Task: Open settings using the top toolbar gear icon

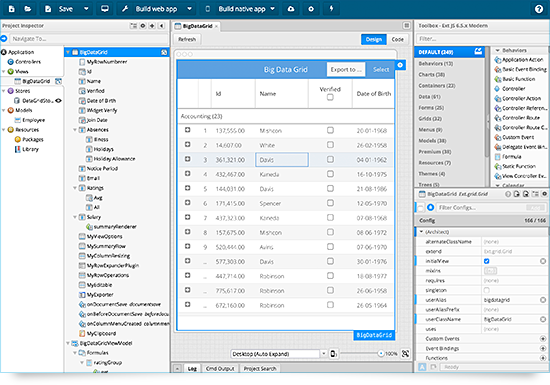Action: click(311, 9)
